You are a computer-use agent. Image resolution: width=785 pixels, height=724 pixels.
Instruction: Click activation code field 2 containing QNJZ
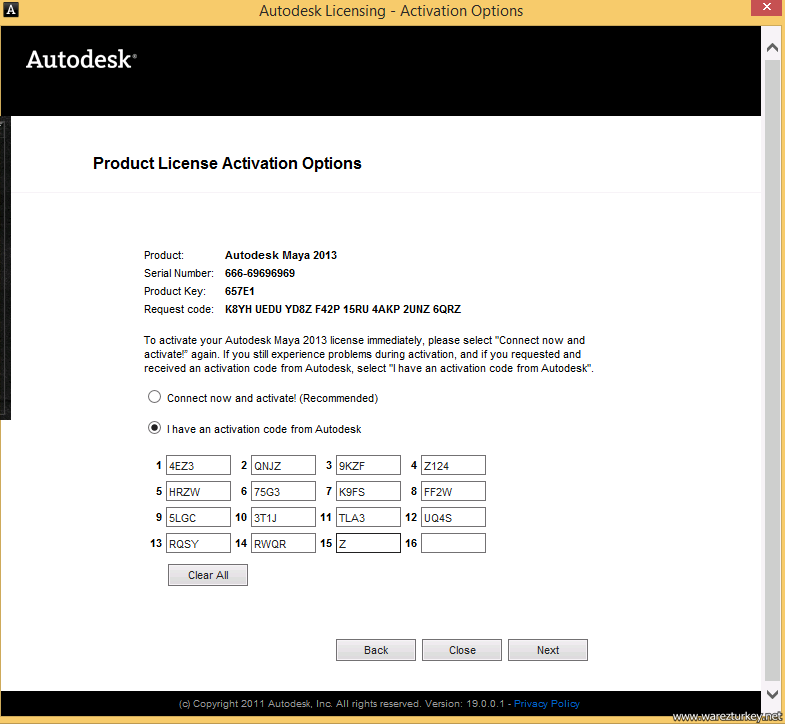click(283, 465)
